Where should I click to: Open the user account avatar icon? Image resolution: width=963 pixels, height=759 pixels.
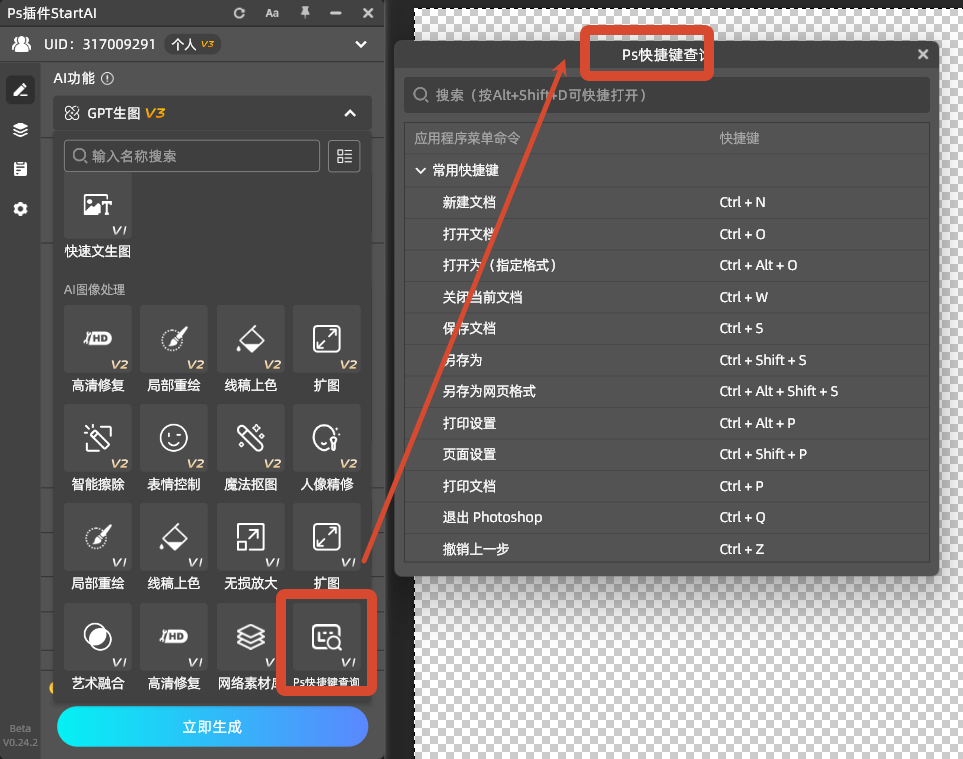pyautogui.click(x=22, y=44)
